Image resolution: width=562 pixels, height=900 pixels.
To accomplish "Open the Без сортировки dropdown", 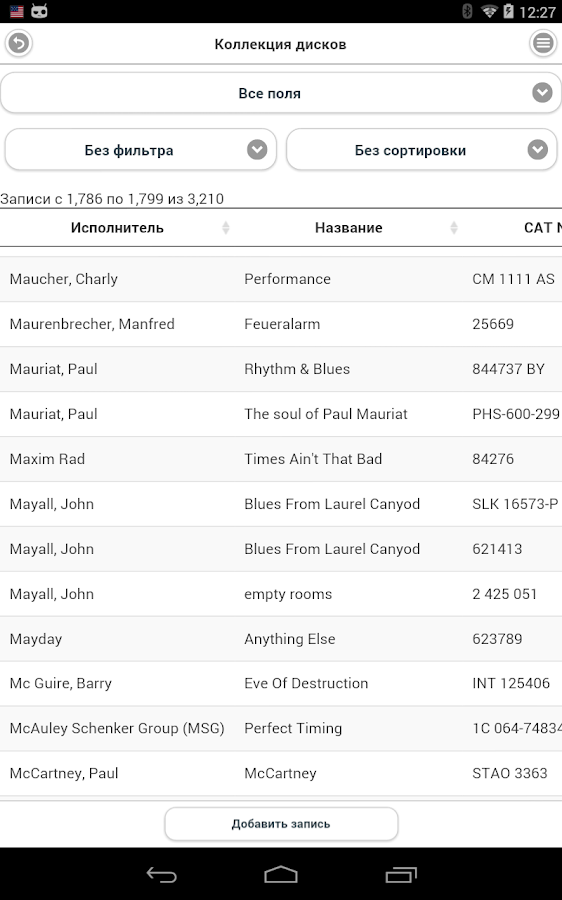I will tap(422, 150).
